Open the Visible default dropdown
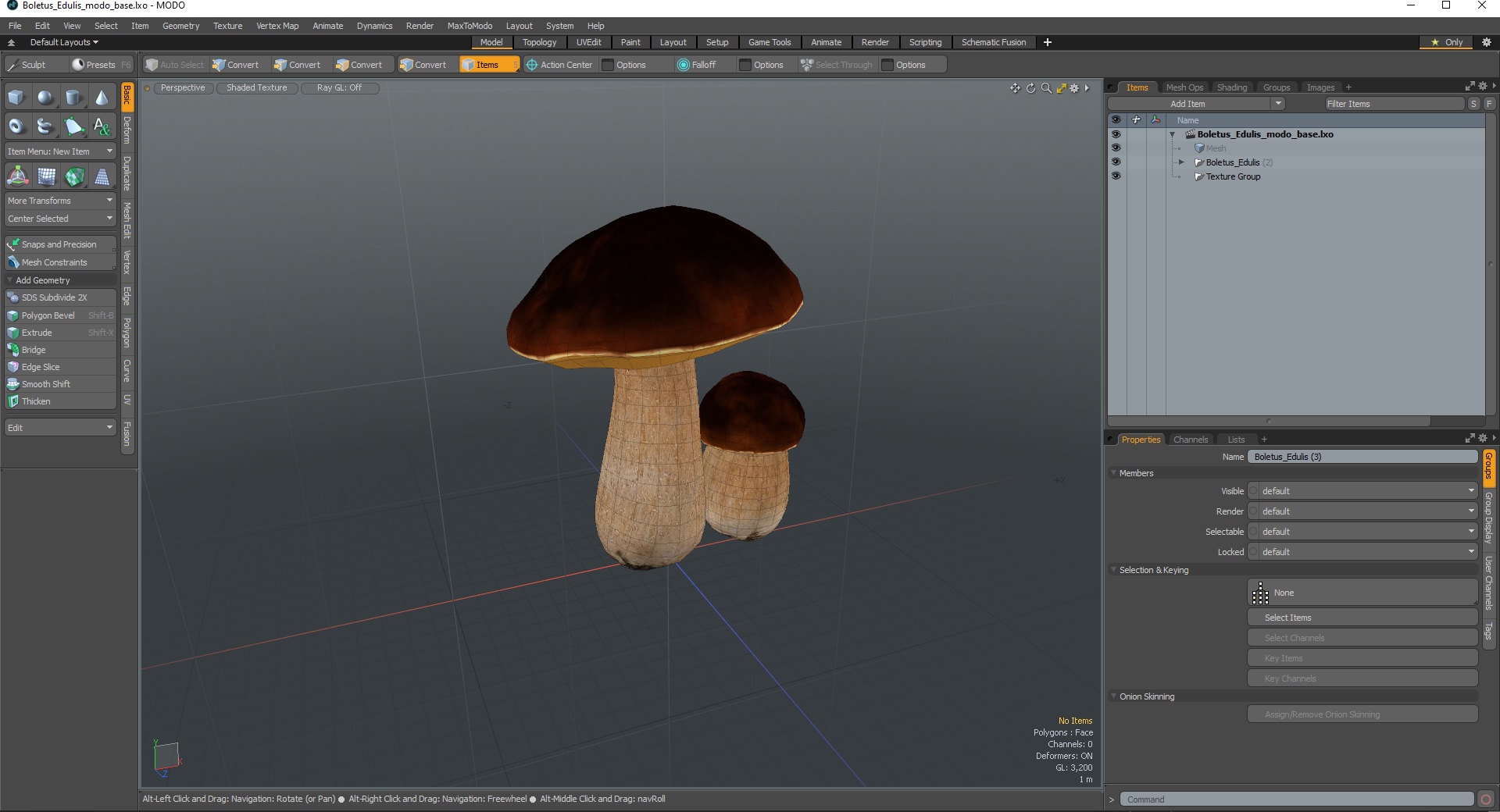Screen dimensions: 1500x812 click(1362, 491)
